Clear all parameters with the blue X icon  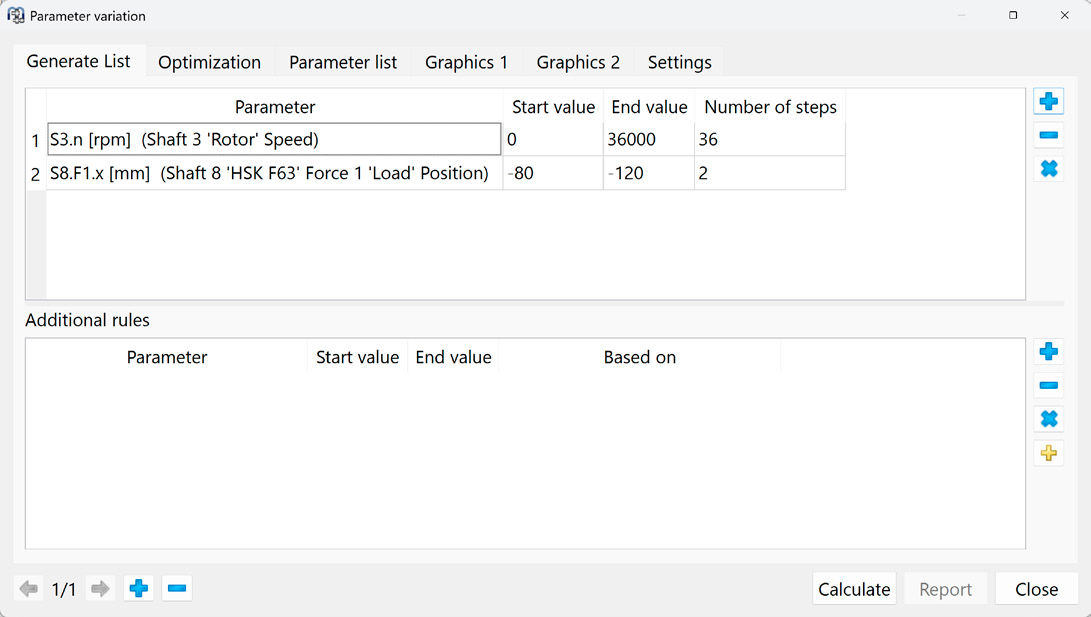[x=1048, y=168]
